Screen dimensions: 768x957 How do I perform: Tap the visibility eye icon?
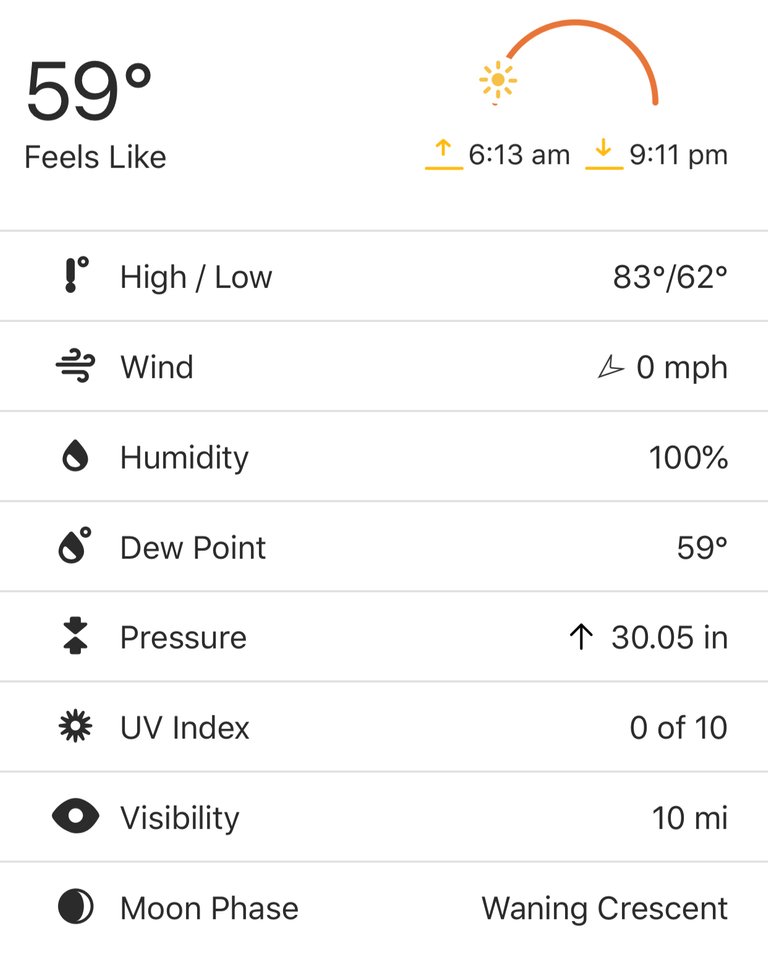(75, 816)
